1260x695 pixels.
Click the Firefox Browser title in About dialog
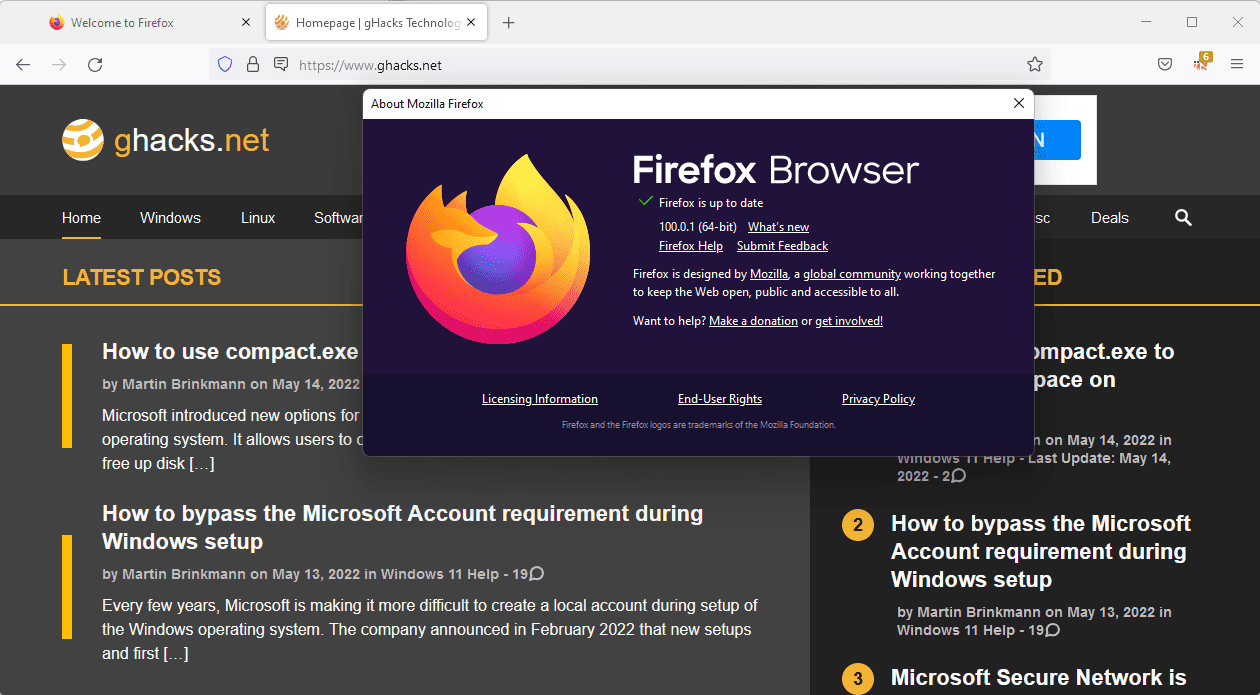[x=776, y=169]
